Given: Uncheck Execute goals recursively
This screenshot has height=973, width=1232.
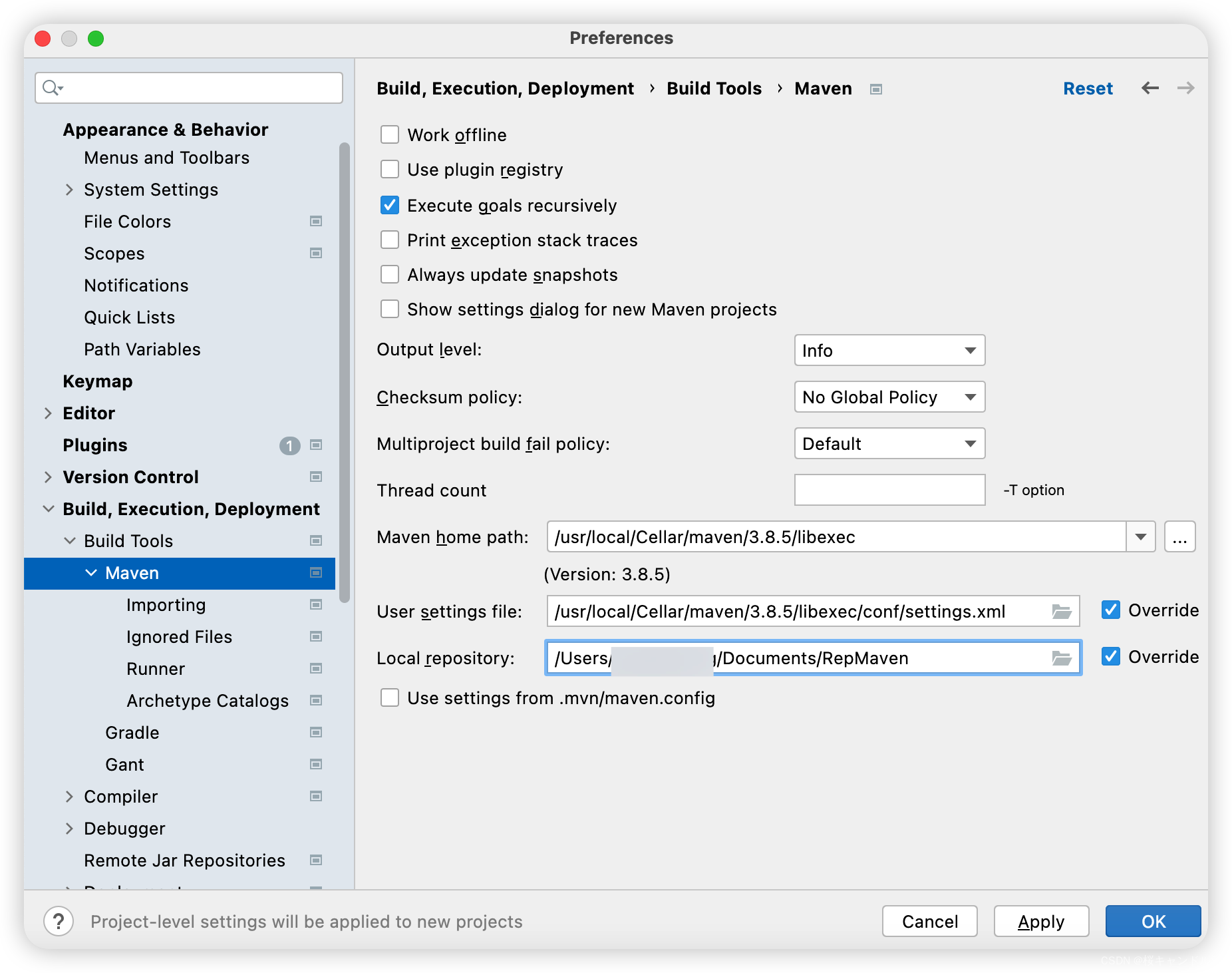Looking at the screenshot, I should 390,205.
